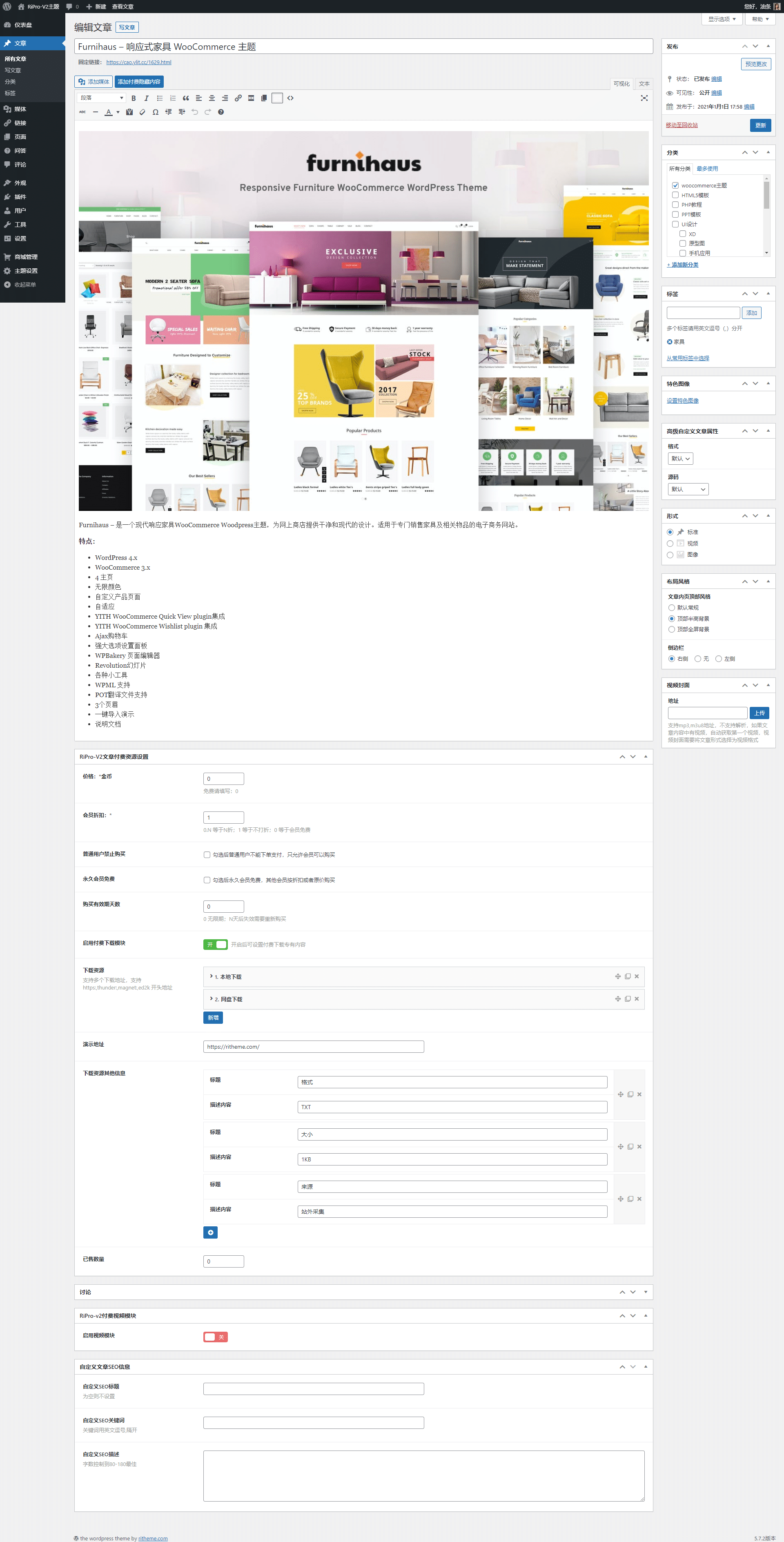Open keyboard shortcuts help icon
784x1542 pixels.
click(x=221, y=112)
